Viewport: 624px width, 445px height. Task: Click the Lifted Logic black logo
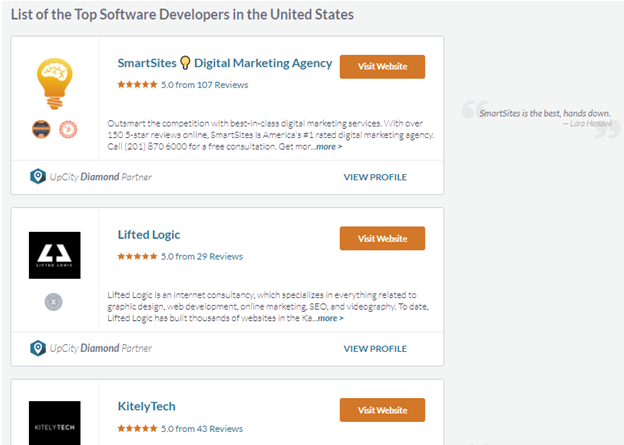[55, 255]
